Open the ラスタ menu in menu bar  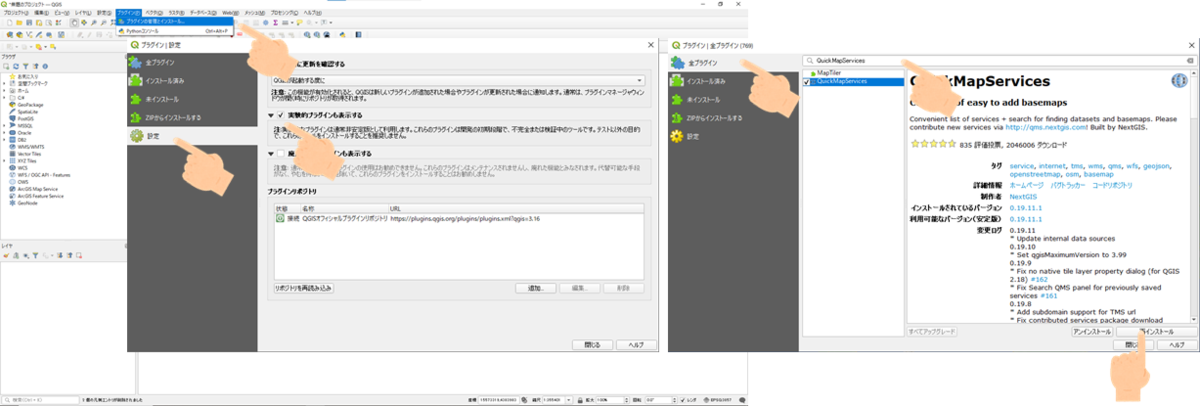[177, 12]
